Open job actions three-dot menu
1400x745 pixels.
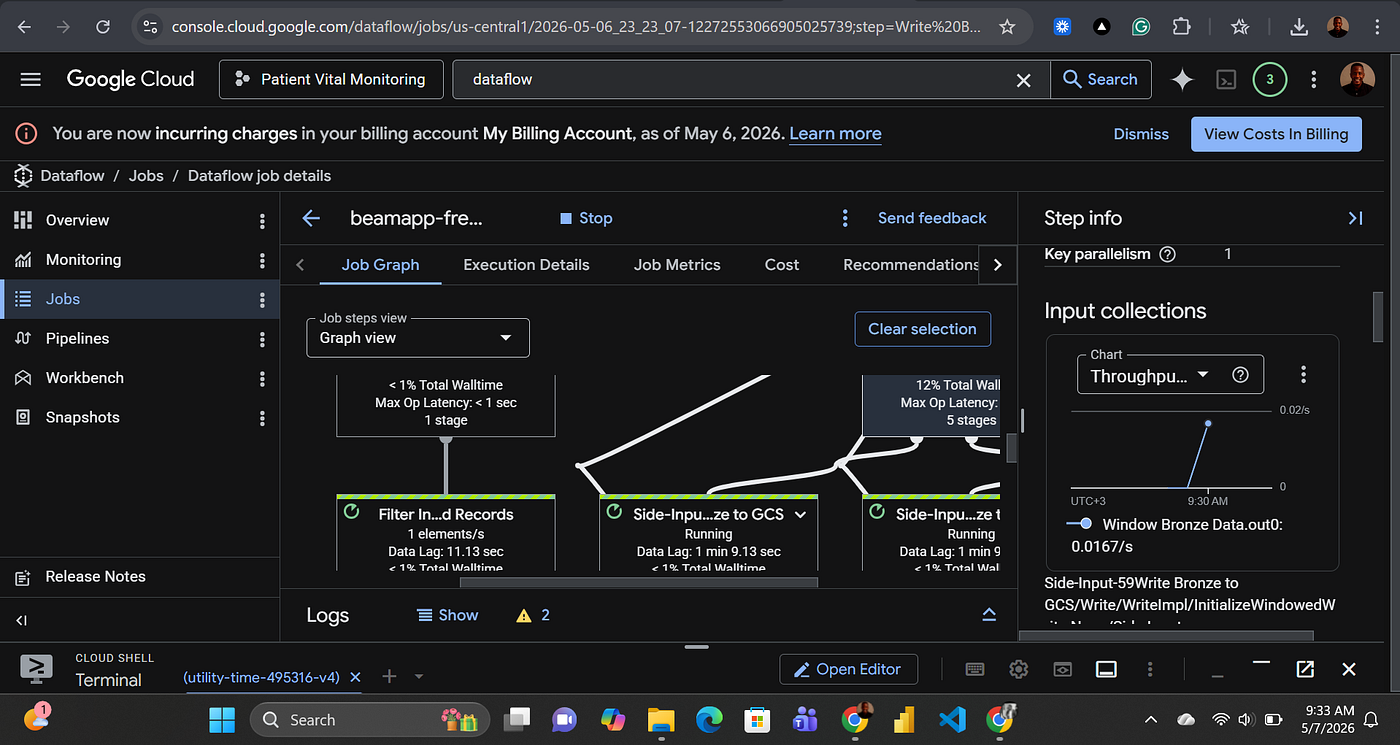pos(845,218)
